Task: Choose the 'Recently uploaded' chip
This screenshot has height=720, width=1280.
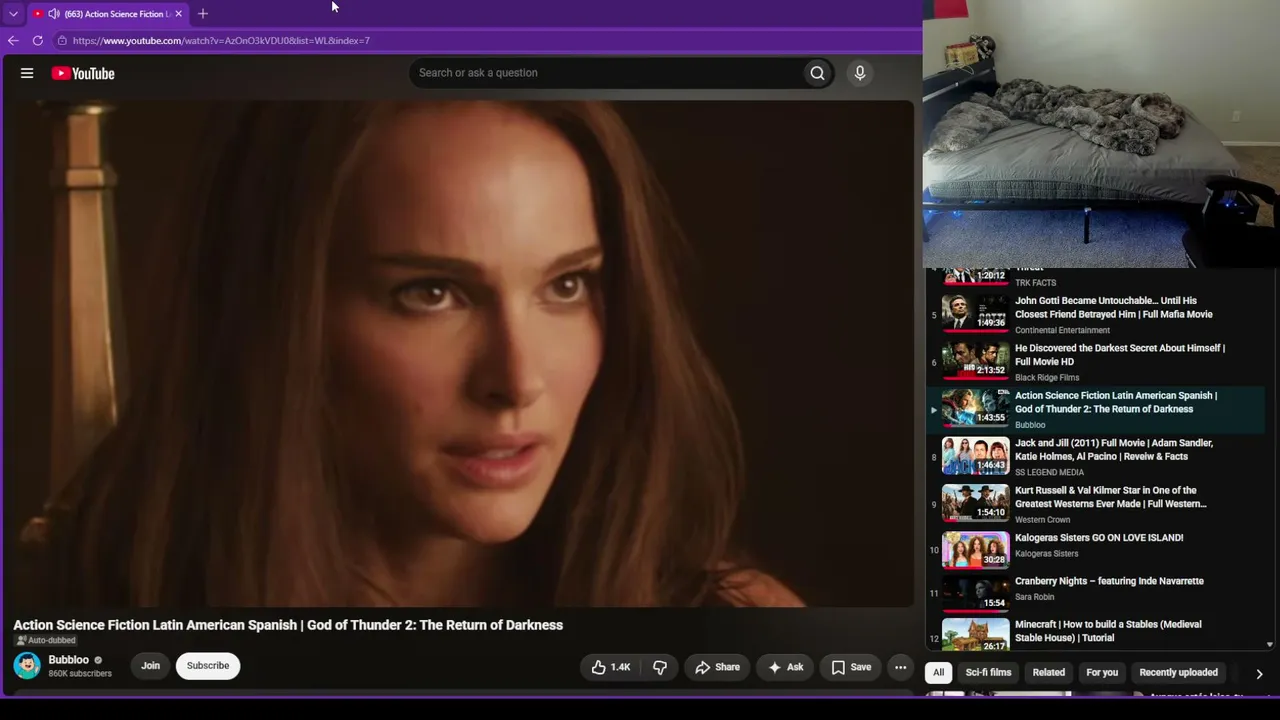Action: (x=1179, y=673)
